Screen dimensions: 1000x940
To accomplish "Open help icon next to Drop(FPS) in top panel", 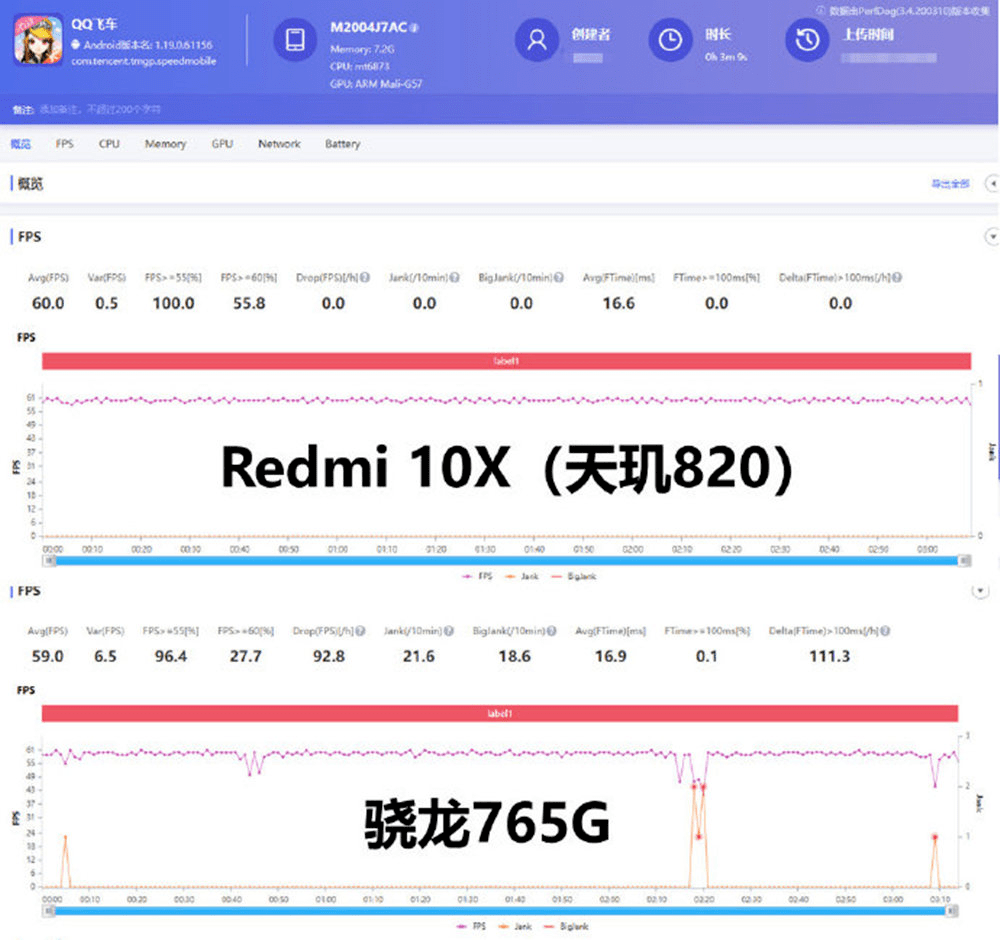I will pyautogui.click(x=365, y=277).
